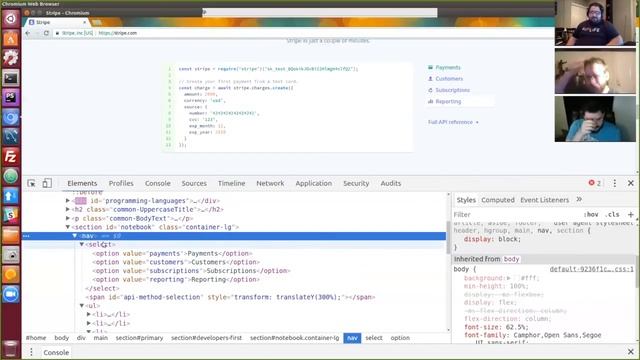Collapse the selected nav node

pos(75,236)
